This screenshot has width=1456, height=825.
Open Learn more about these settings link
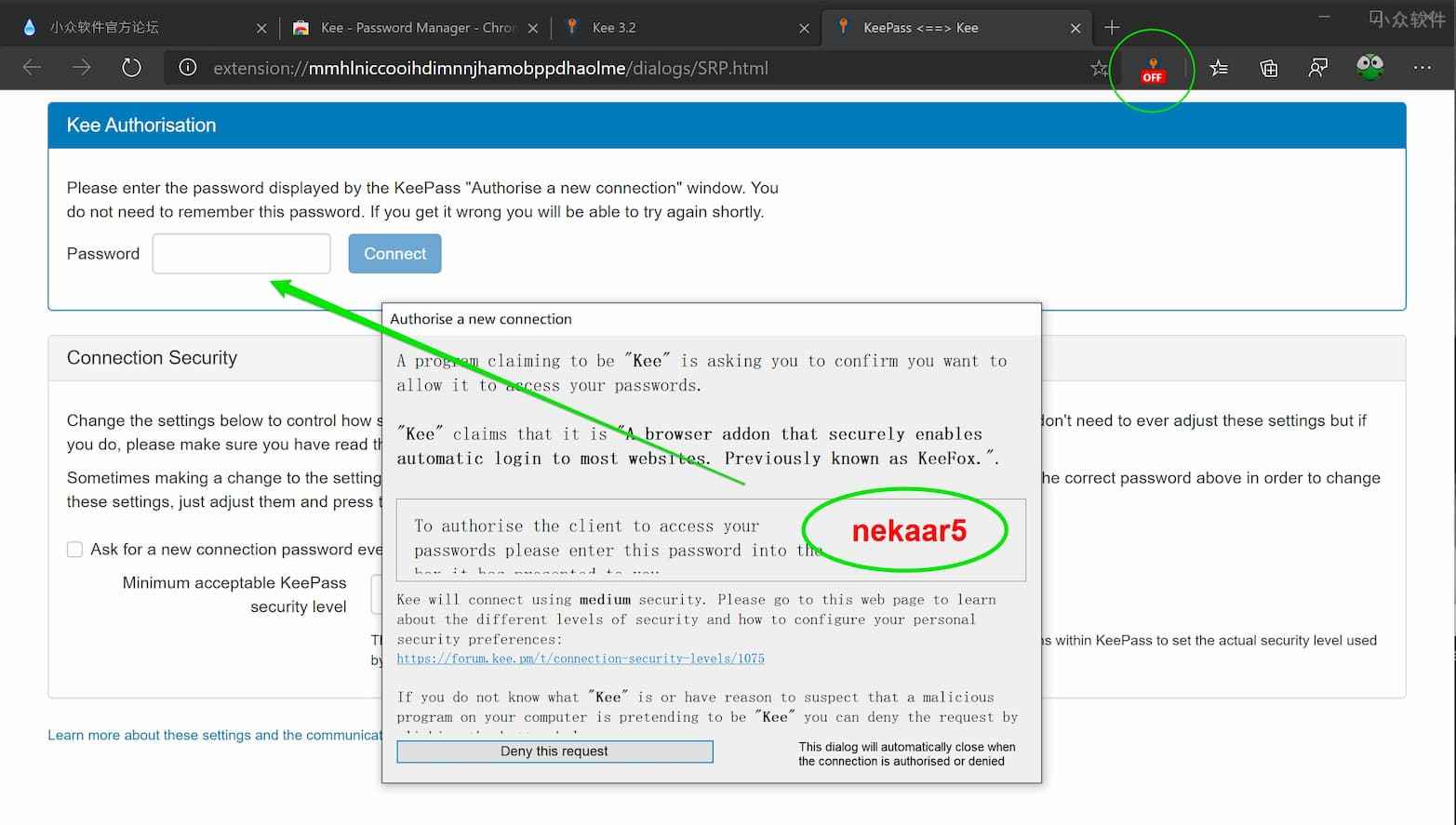(215, 735)
